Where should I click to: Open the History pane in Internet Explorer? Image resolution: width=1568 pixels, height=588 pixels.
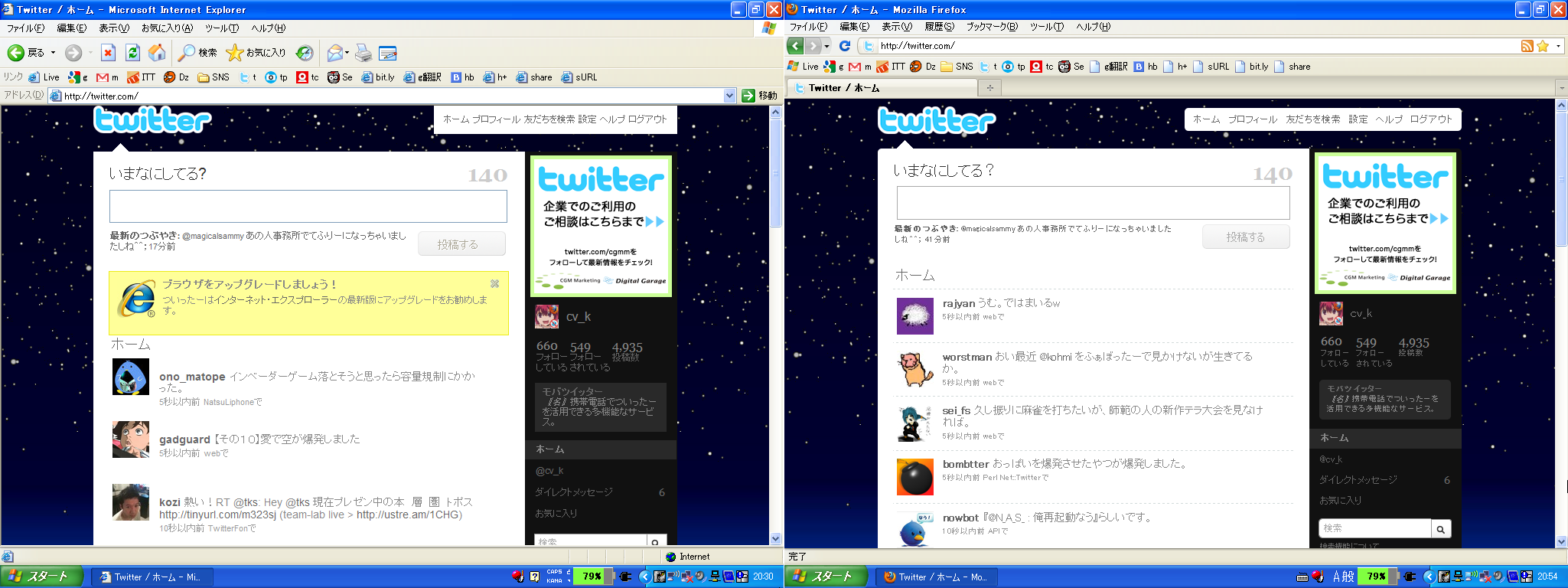(305, 53)
